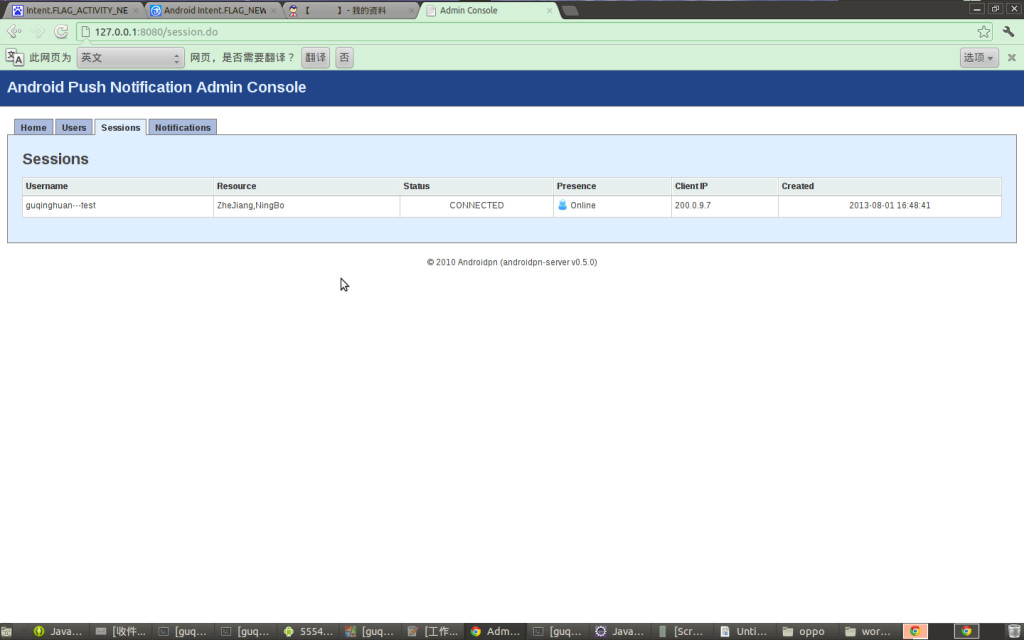Select the Sessions tab
Viewport: 1024px width, 640px height.
point(120,127)
